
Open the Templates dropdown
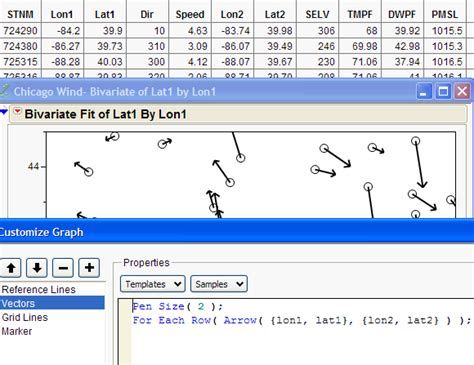click(153, 284)
